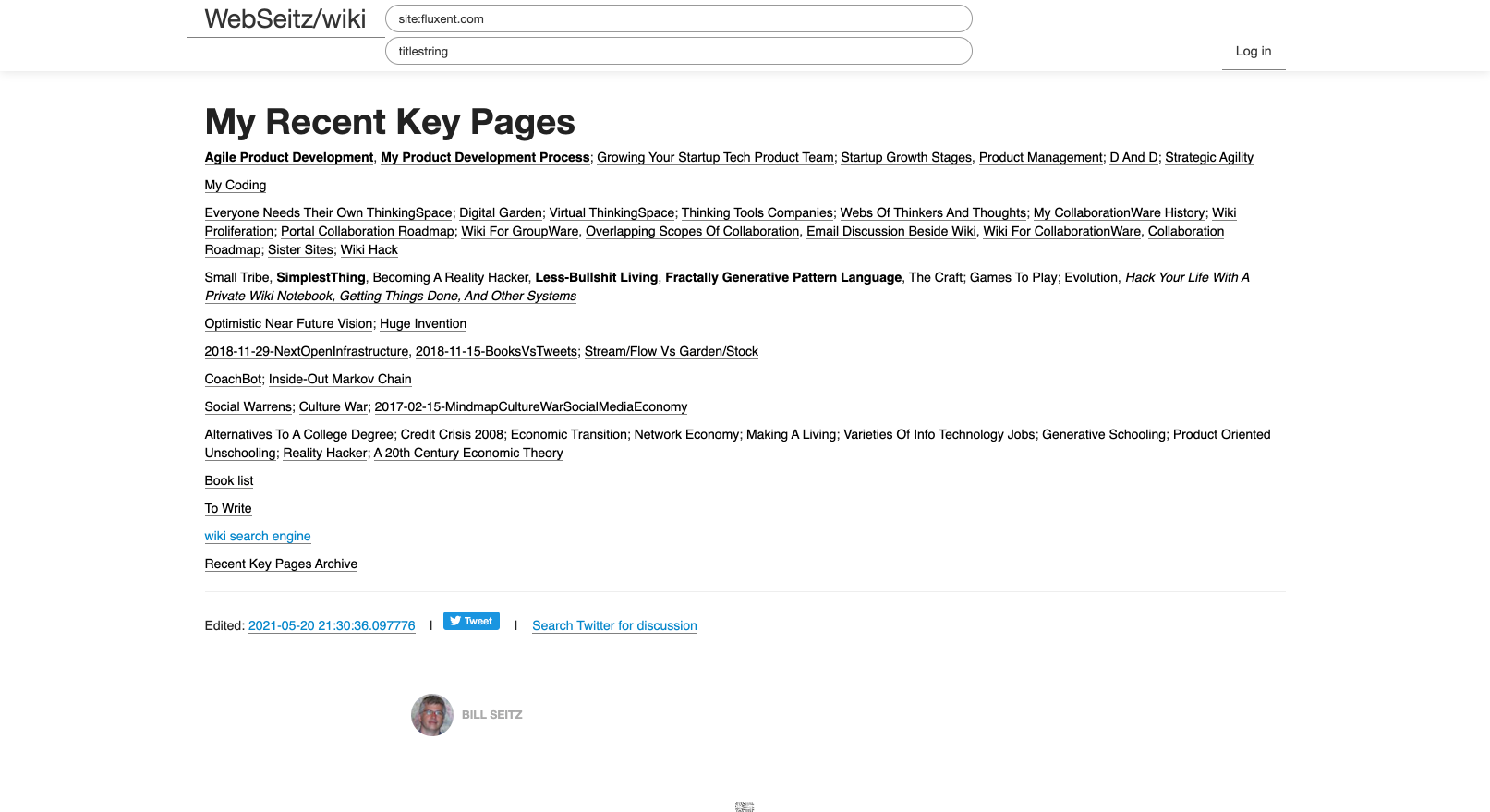Visit the CoachBot page

[233, 379]
